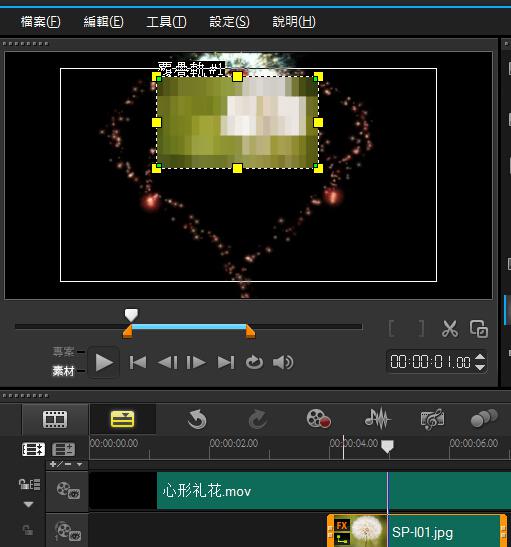Expand the track manager down arrow

click(x=28, y=504)
